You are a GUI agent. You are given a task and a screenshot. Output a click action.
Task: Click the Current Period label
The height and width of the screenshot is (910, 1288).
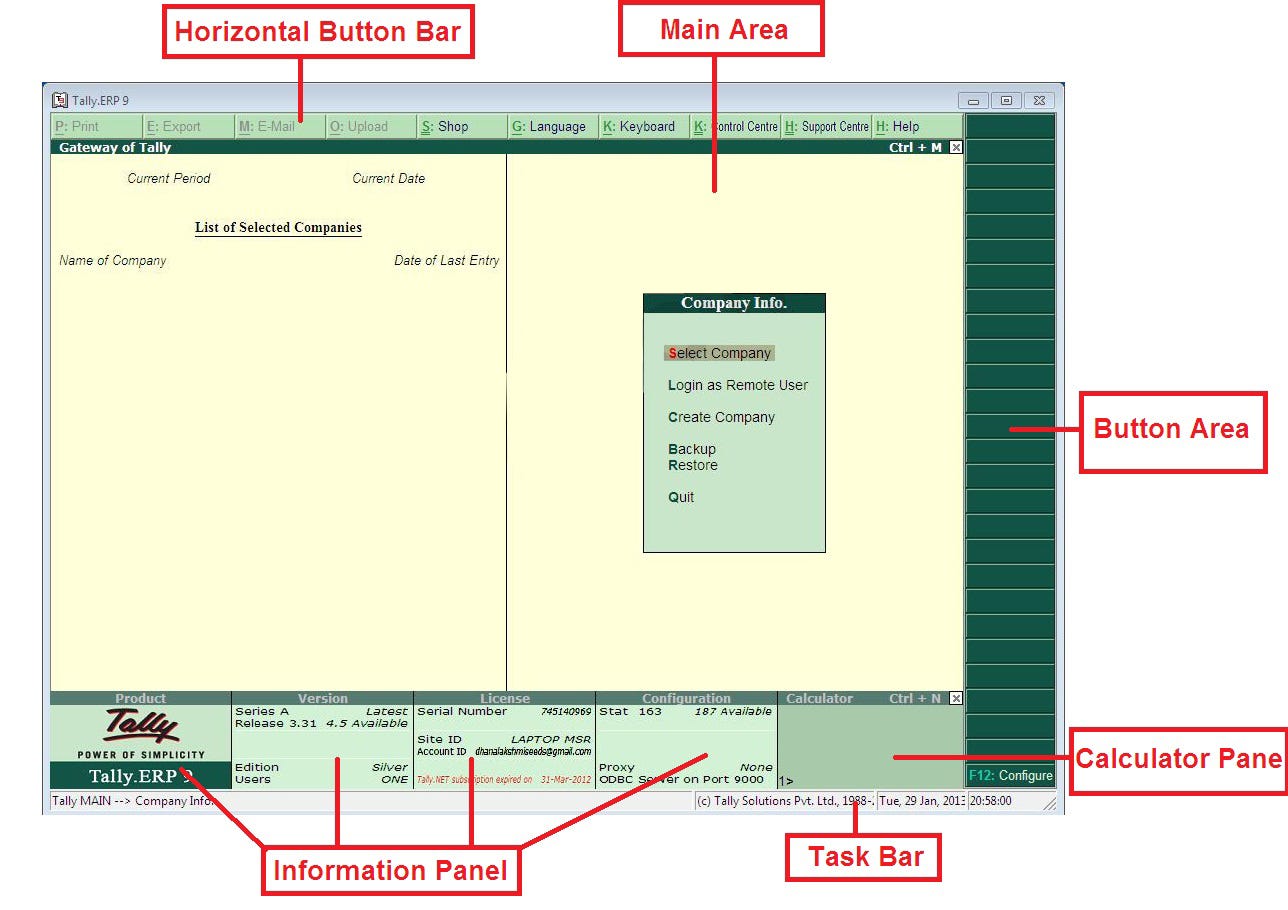pyautogui.click(x=169, y=179)
